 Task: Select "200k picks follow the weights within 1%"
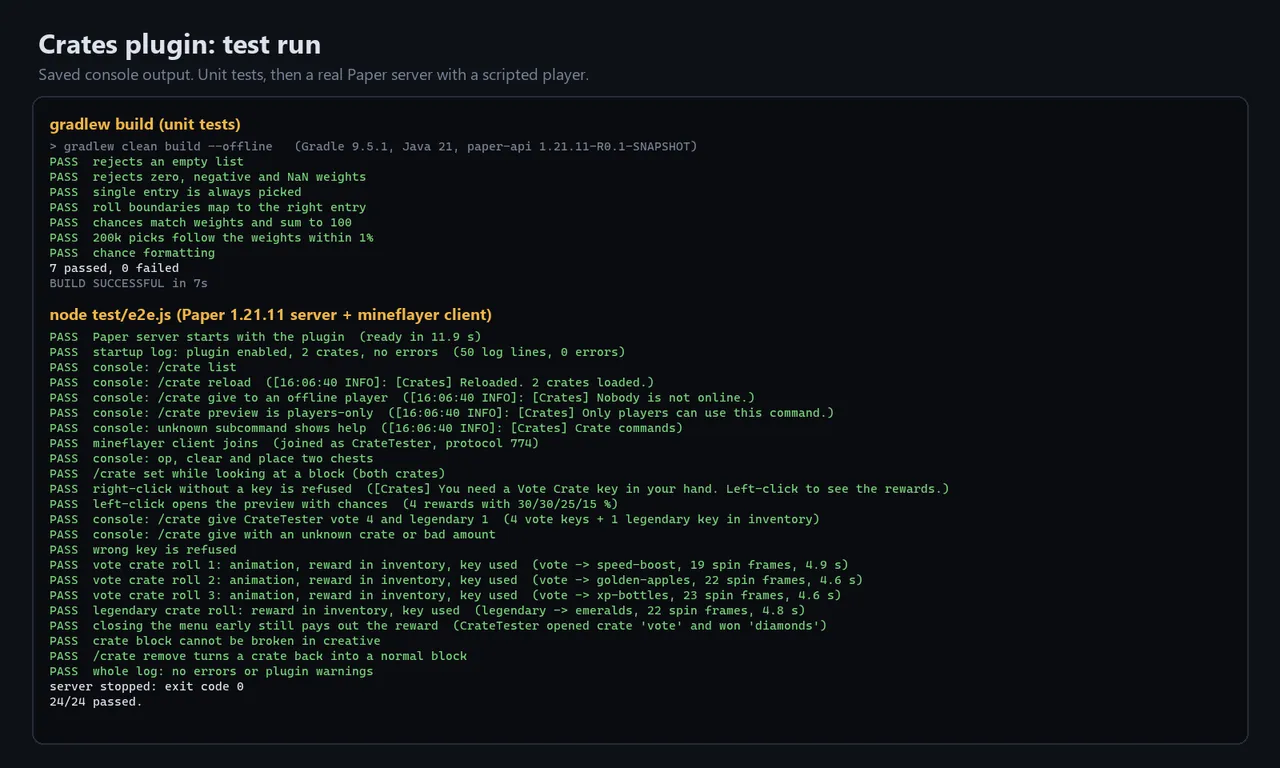click(x=212, y=238)
